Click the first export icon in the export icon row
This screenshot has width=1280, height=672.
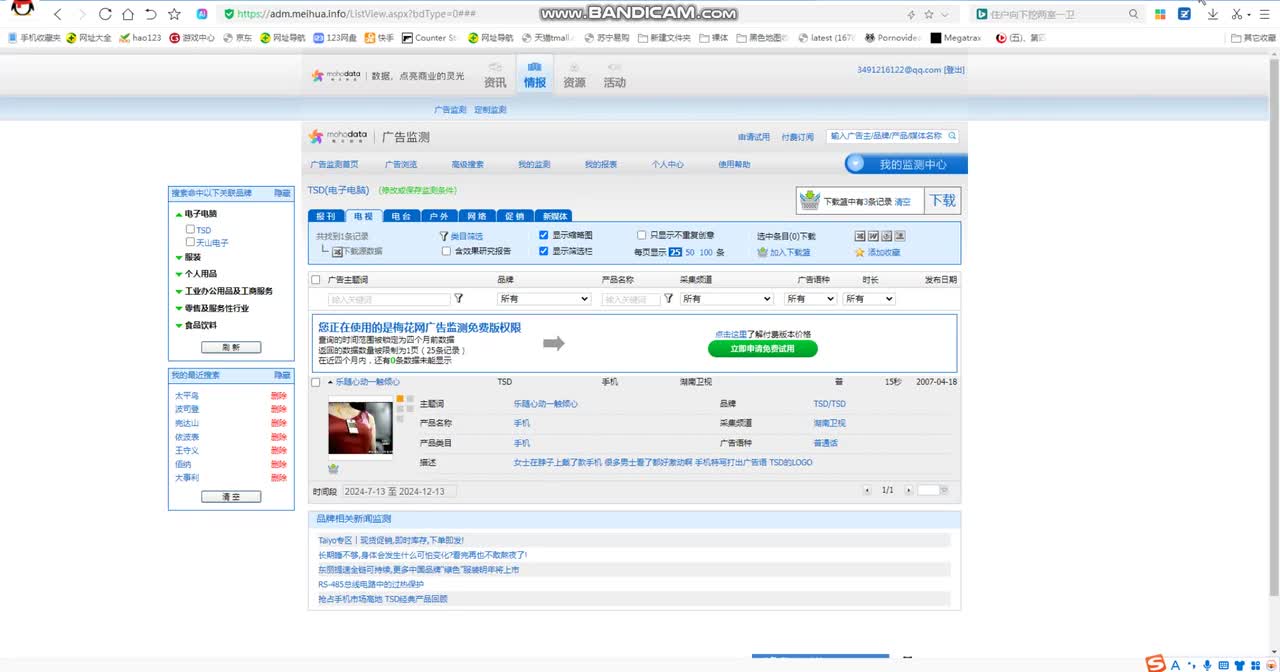click(x=860, y=236)
